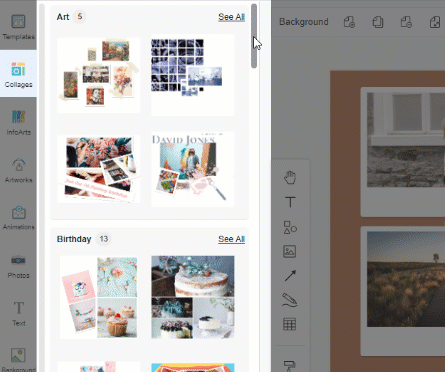Open the Artworks sidebar panel
Viewport: 445px width, 372px height.
tap(18, 171)
